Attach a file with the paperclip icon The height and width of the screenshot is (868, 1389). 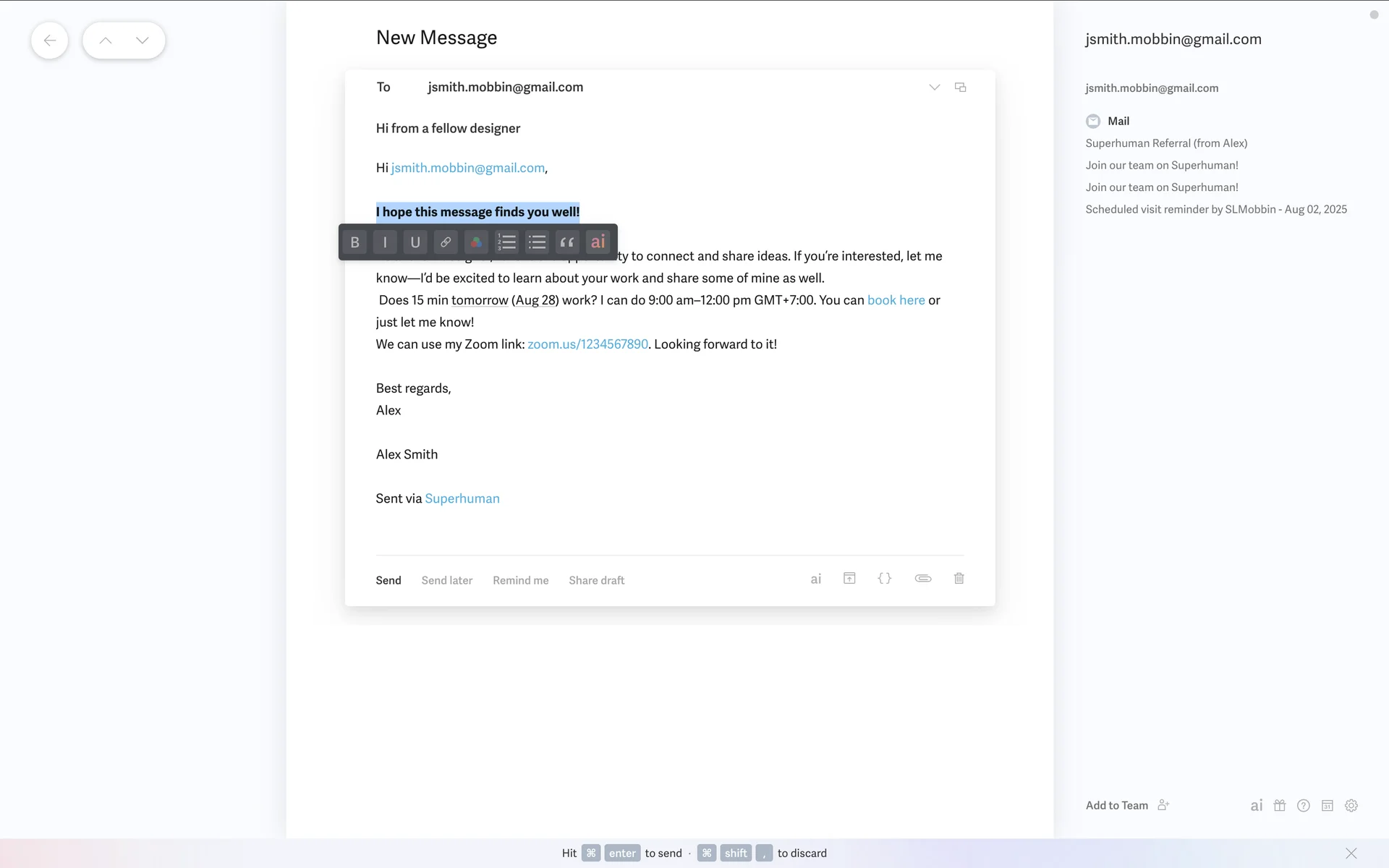click(922, 579)
